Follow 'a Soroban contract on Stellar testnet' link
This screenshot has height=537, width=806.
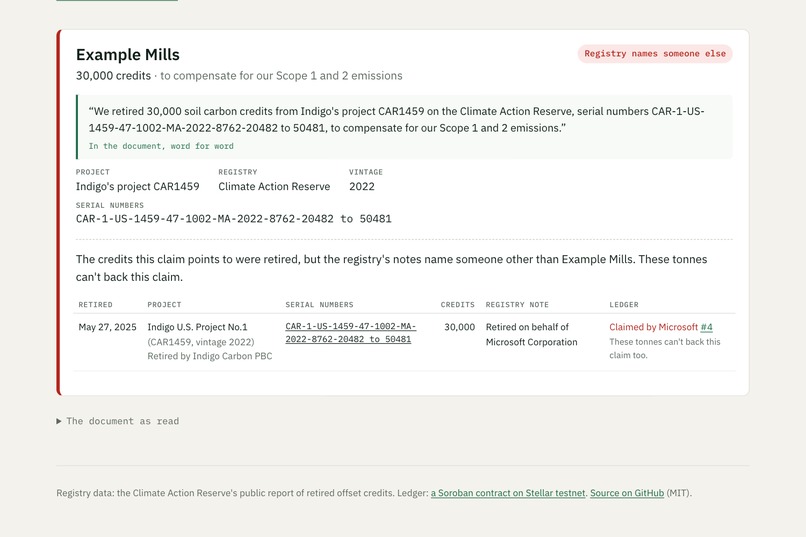(x=508, y=493)
